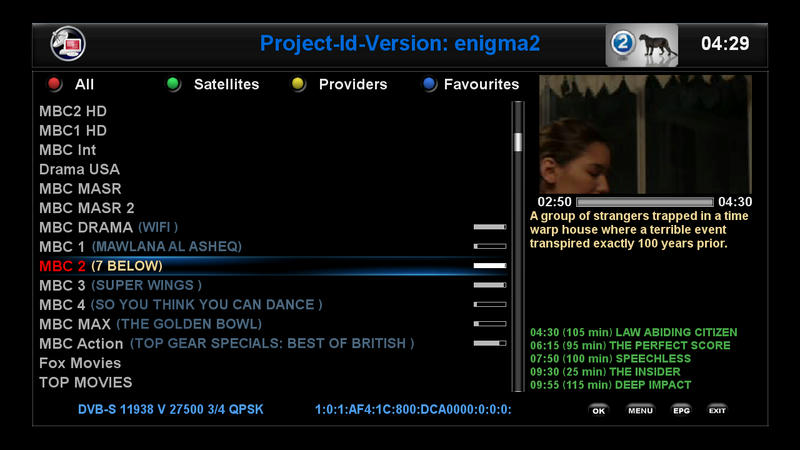Click preview progress bar between 02:50 and 04:30
The width and height of the screenshot is (800, 450).
click(645, 202)
